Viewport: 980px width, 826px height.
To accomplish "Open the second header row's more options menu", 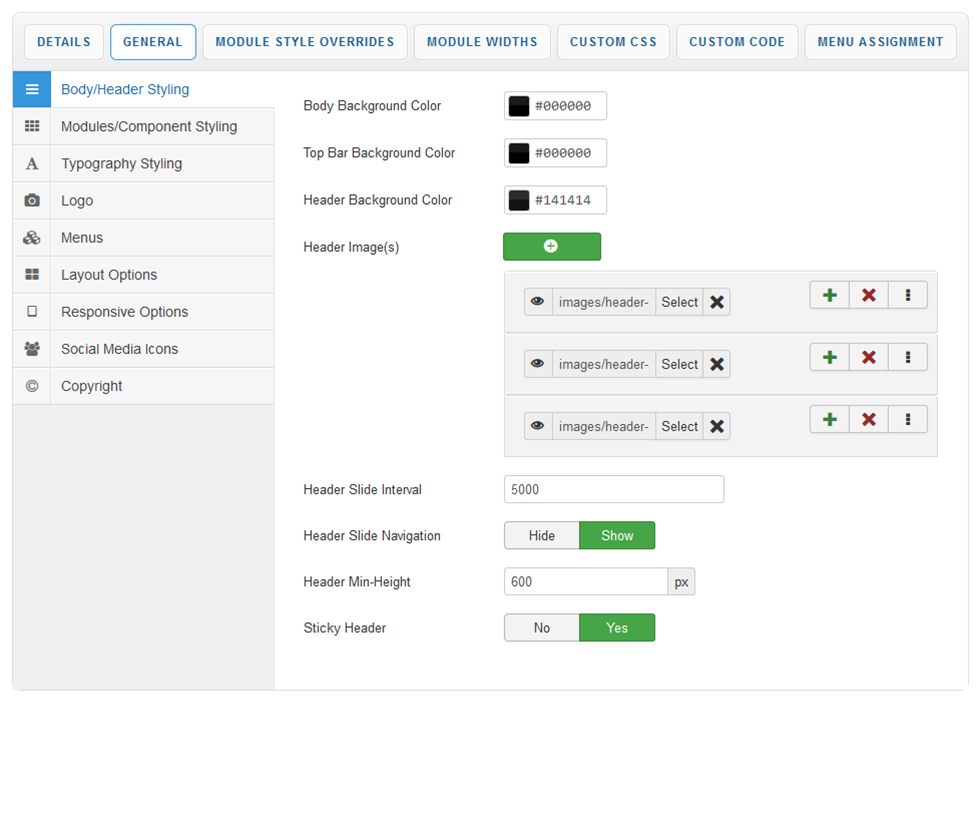I will (x=907, y=357).
